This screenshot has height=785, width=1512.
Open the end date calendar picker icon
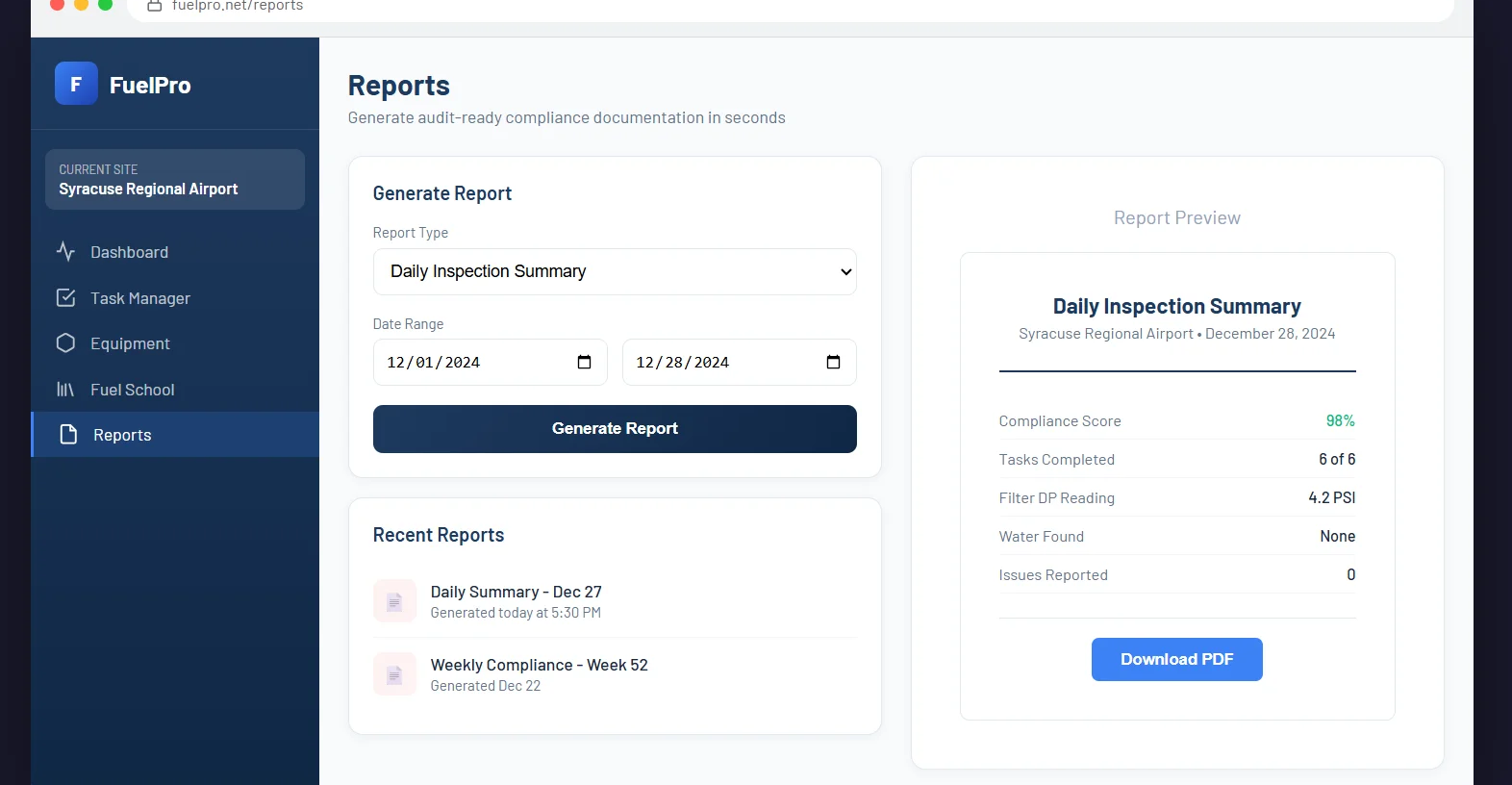coord(833,362)
